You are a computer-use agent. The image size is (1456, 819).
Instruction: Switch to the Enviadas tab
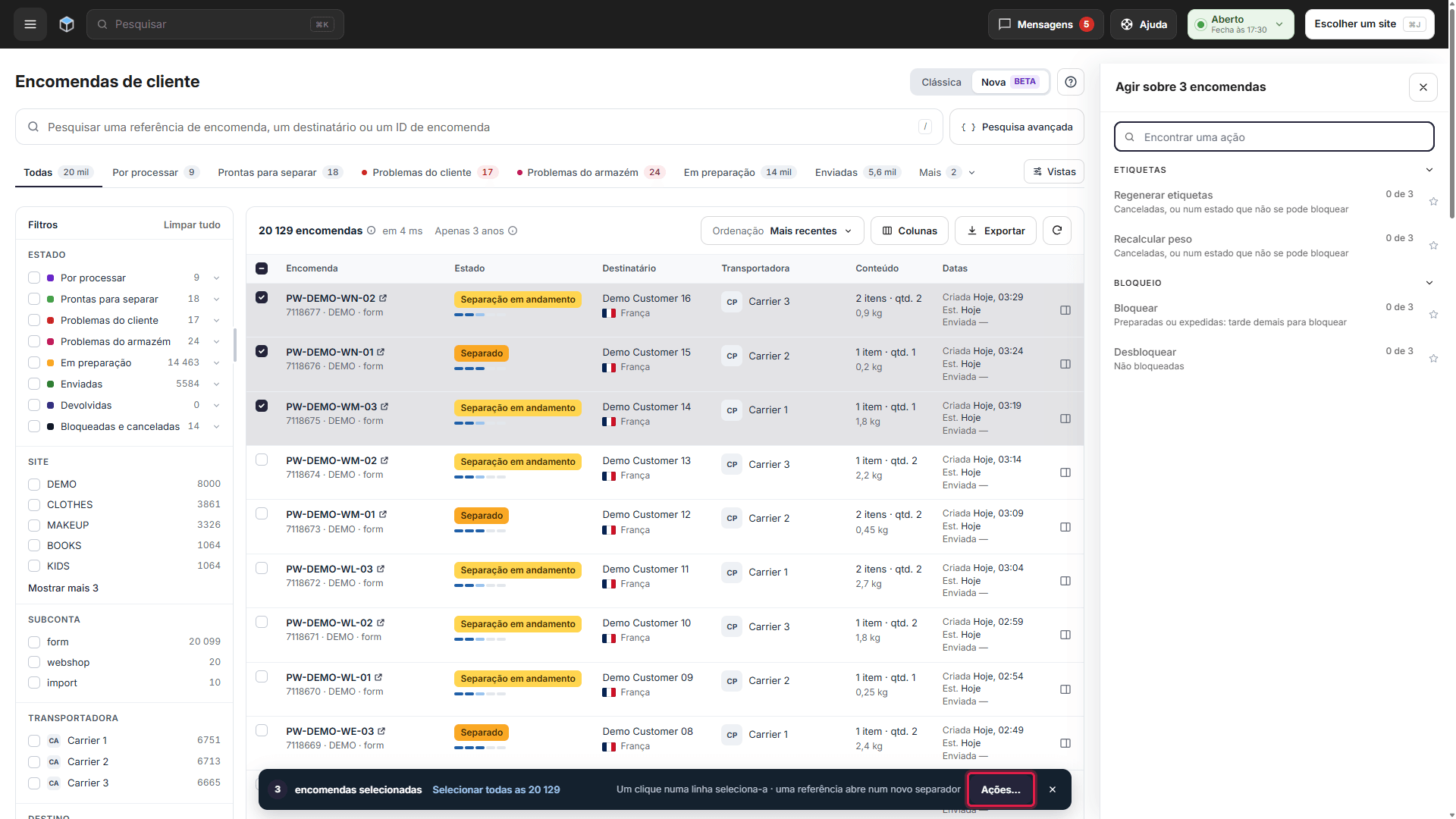pyautogui.click(x=856, y=172)
